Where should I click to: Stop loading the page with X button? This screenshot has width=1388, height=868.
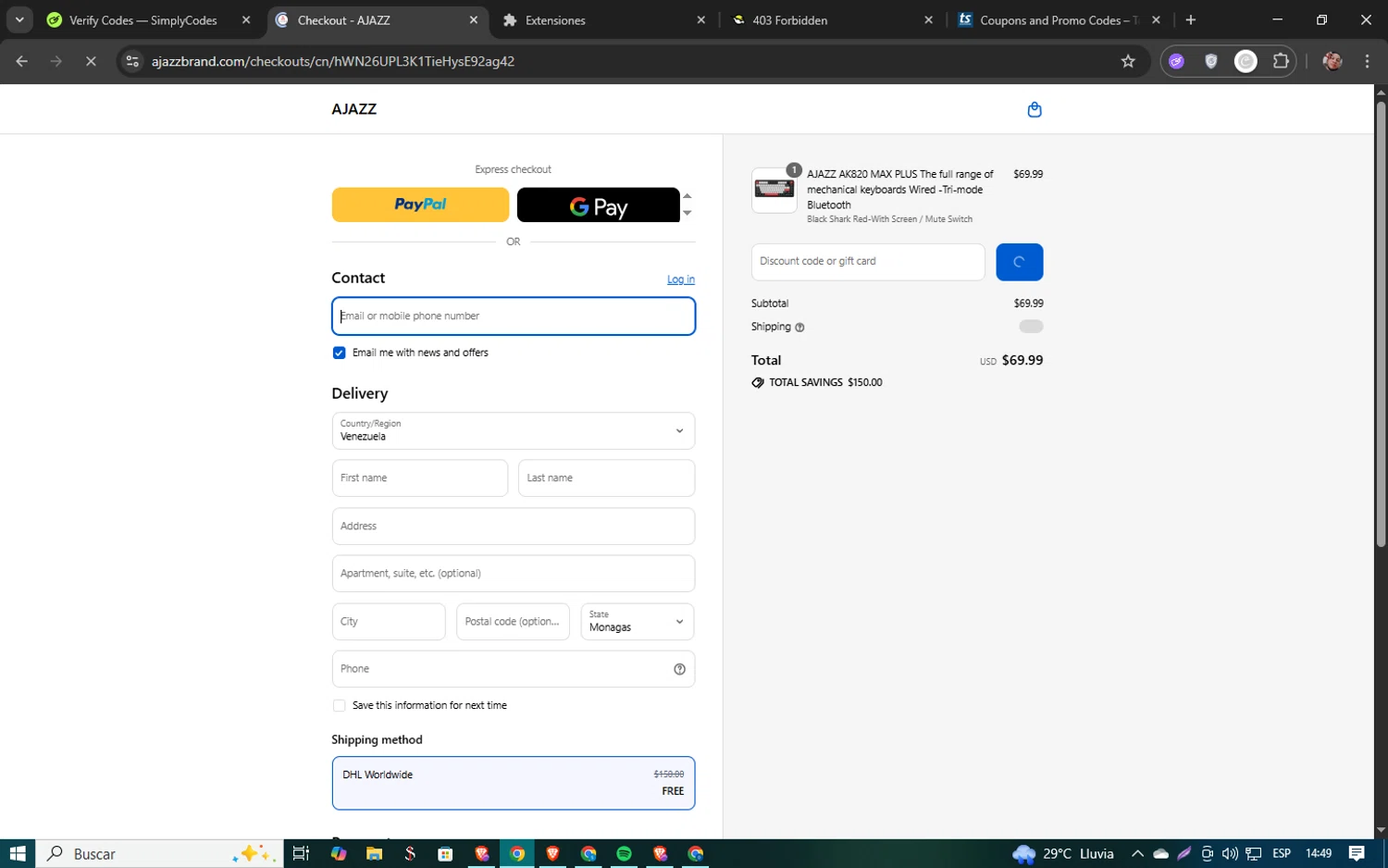pos(91,61)
